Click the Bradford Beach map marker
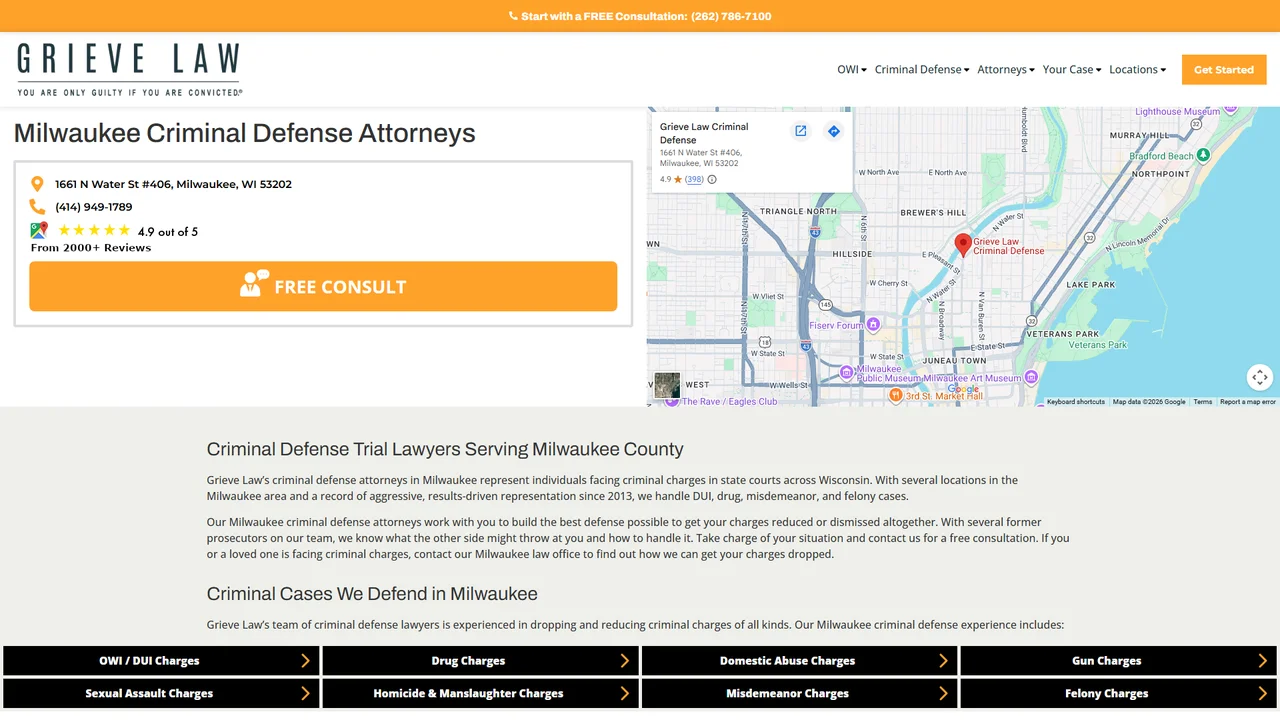Screen dimensions: 1280x720 pyautogui.click(x=1203, y=155)
